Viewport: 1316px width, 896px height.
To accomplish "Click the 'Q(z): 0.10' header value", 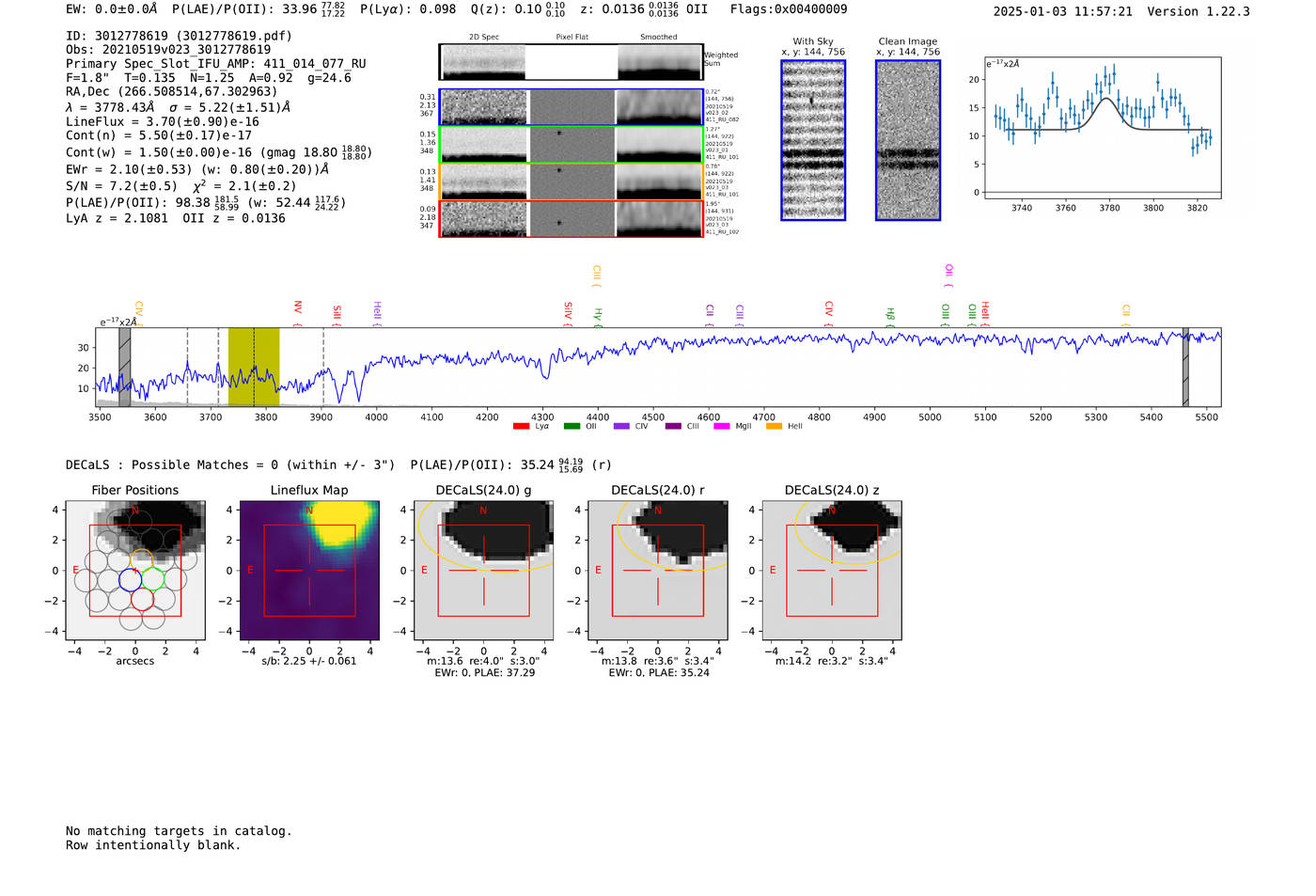I will tap(518, 9).
